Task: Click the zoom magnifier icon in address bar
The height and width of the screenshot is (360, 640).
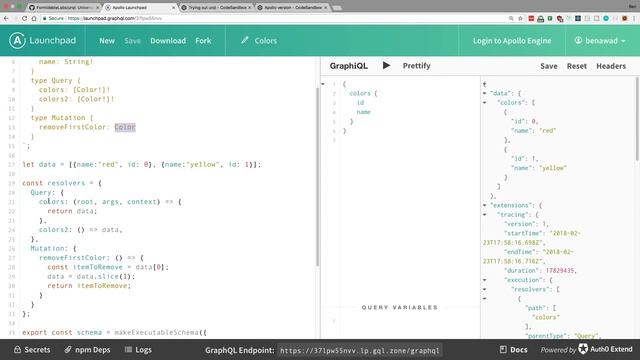Action: point(511,18)
